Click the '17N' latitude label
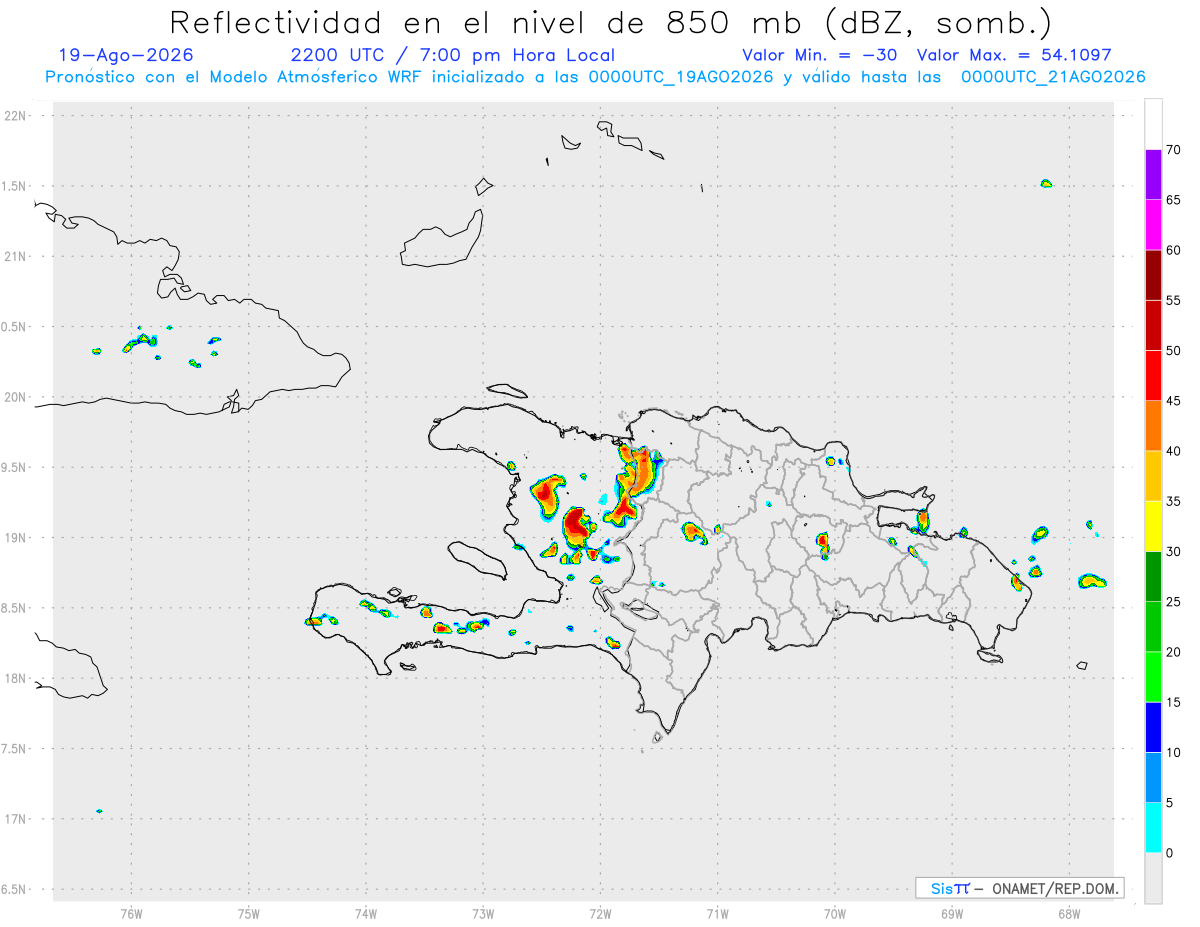 (17, 819)
